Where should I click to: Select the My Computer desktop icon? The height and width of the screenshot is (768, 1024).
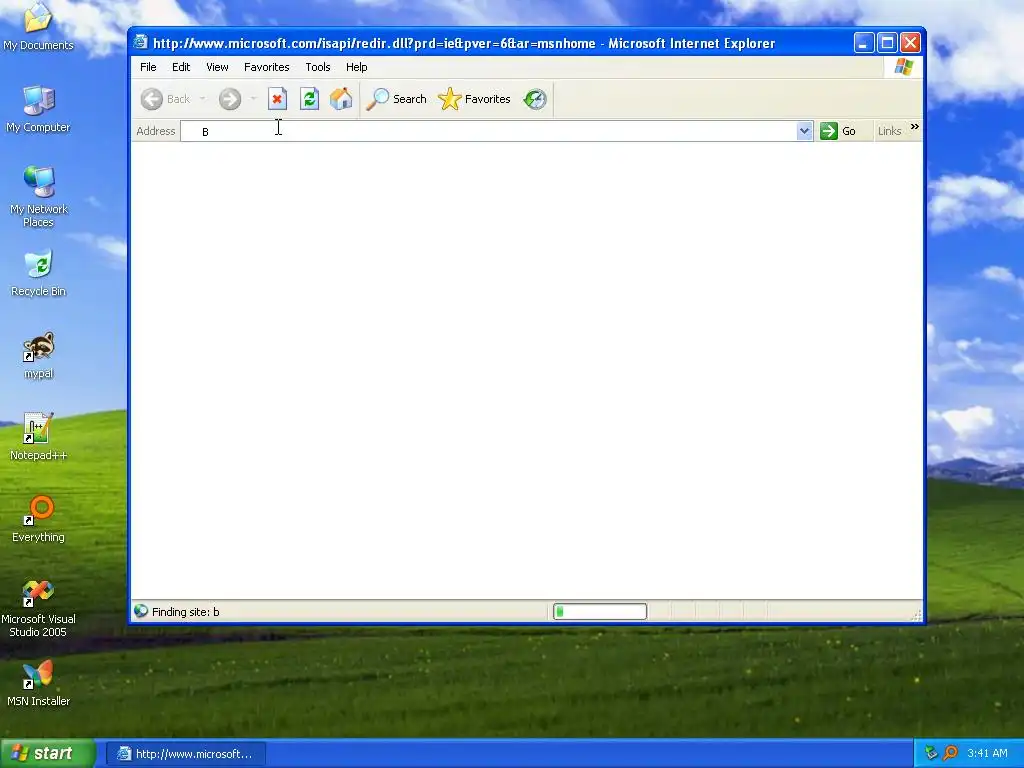point(39,109)
